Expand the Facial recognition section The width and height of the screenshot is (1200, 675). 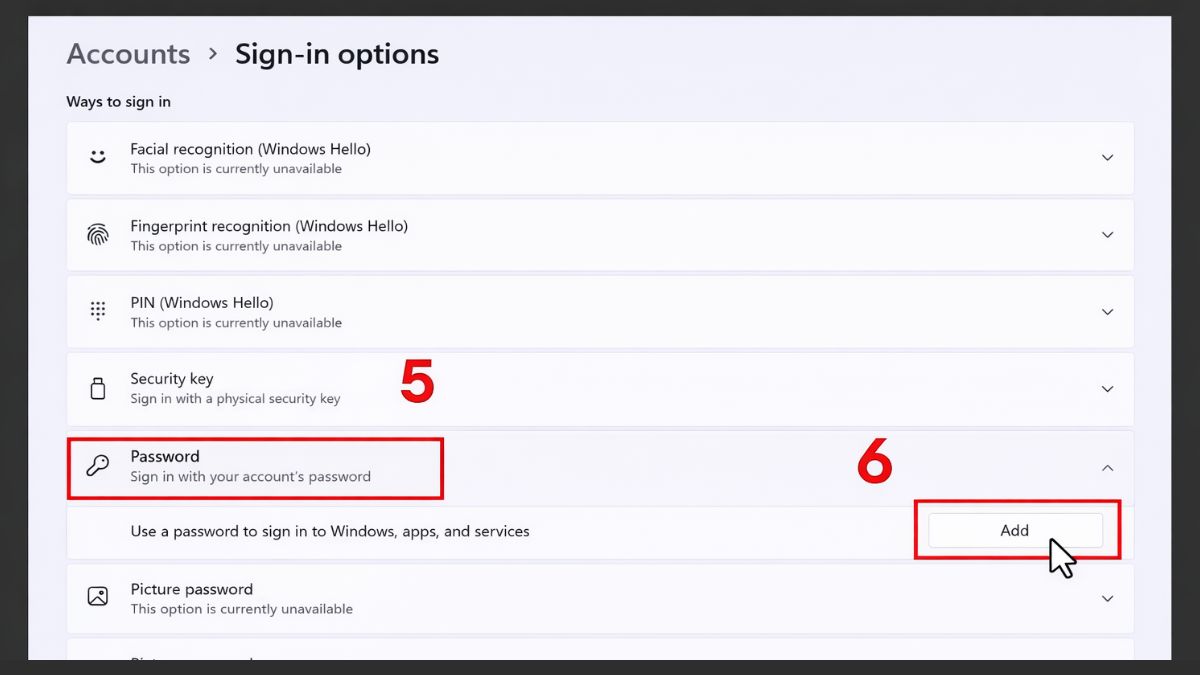1108,158
